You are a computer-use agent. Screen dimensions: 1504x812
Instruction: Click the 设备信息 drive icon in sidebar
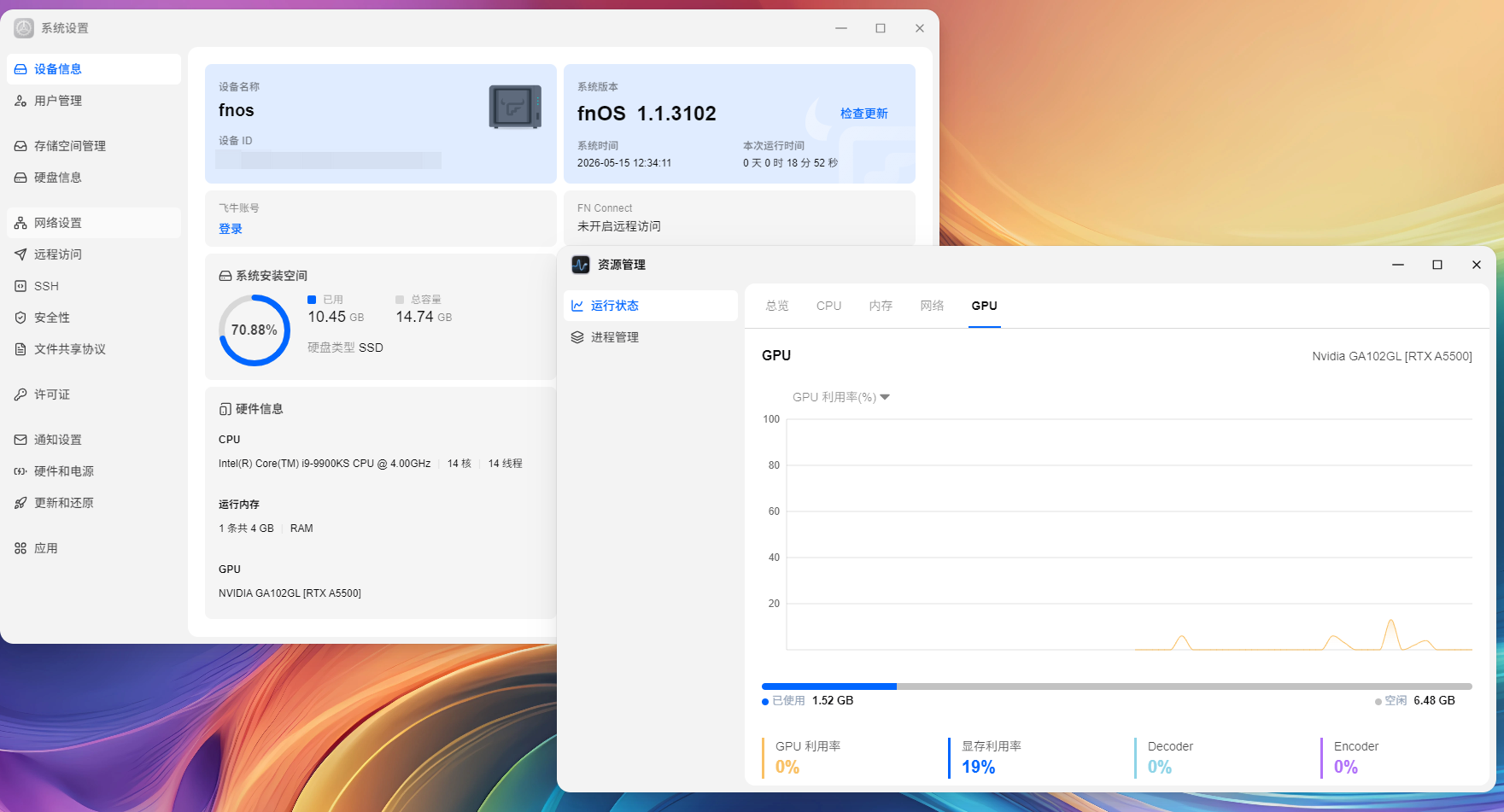click(x=20, y=69)
